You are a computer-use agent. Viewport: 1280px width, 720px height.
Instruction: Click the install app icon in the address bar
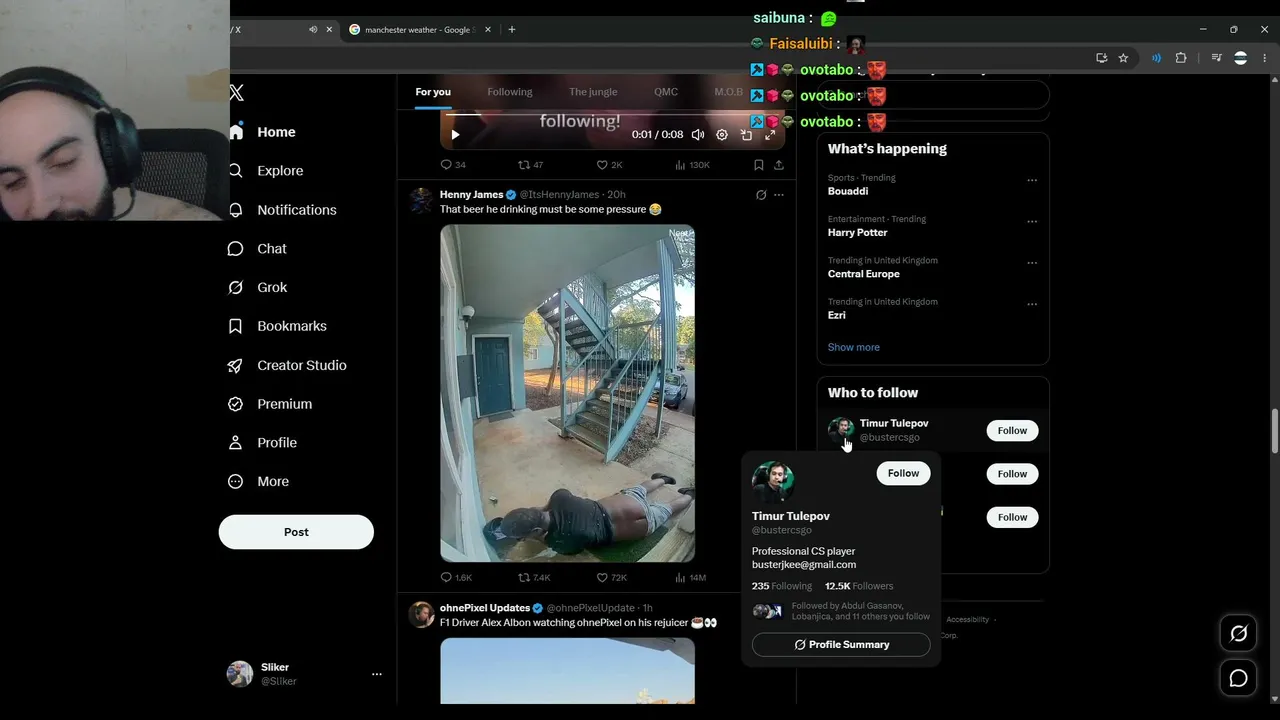tap(1101, 58)
